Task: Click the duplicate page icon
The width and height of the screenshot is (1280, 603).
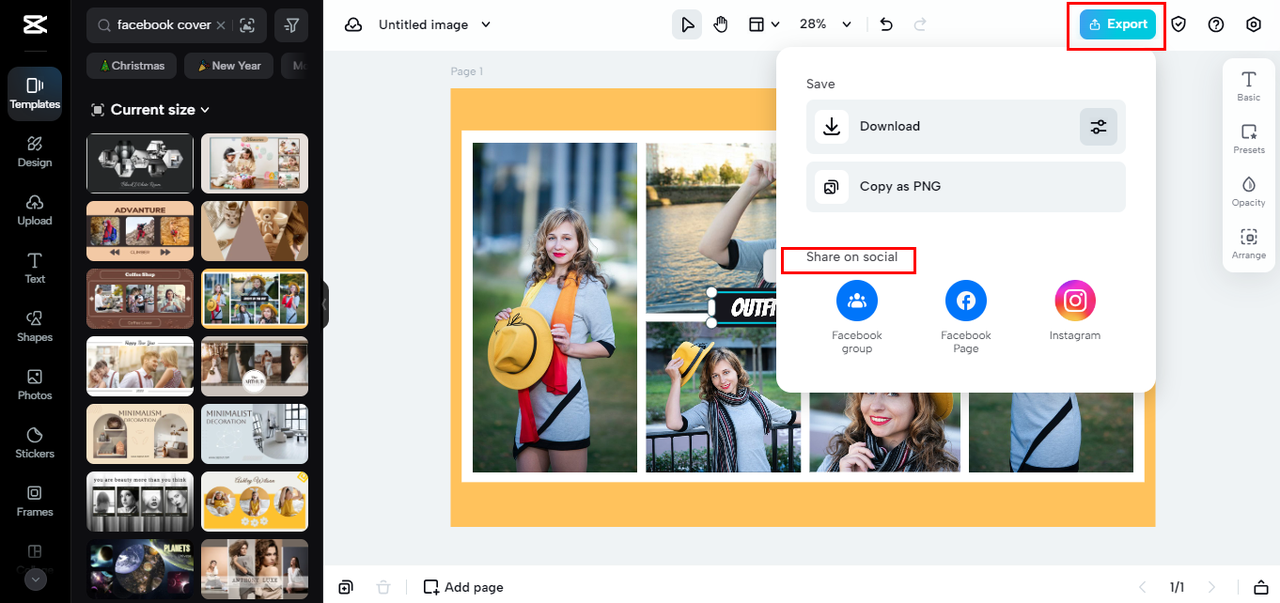Action: pyautogui.click(x=345, y=587)
